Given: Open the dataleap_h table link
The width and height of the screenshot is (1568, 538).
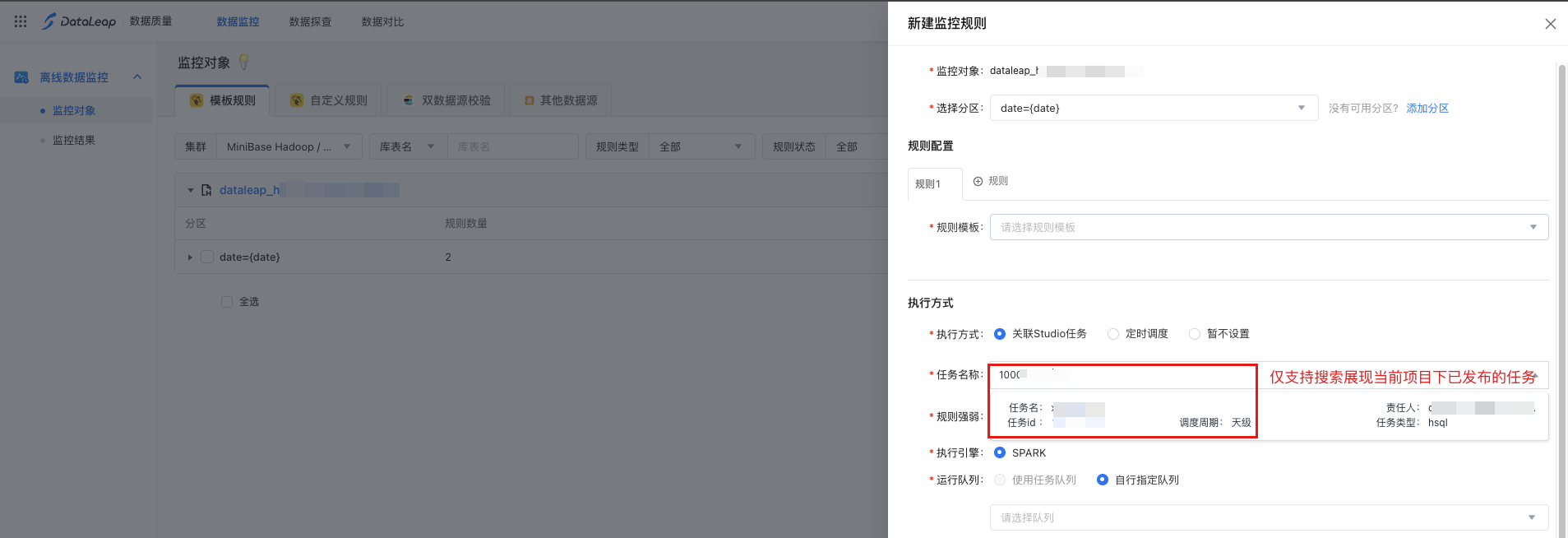Looking at the screenshot, I should tap(309, 190).
